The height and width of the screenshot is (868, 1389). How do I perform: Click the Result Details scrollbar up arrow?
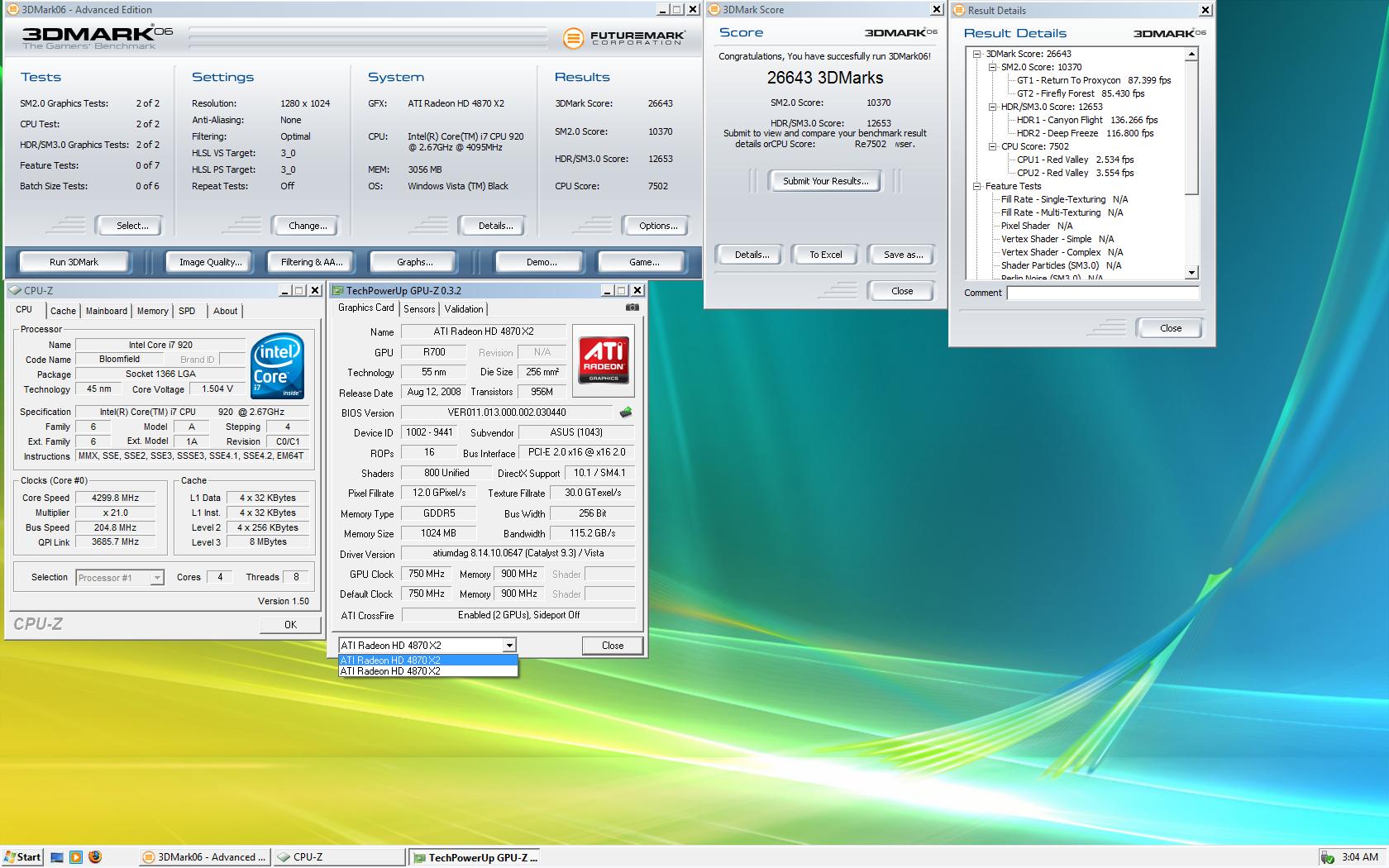(1191, 54)
